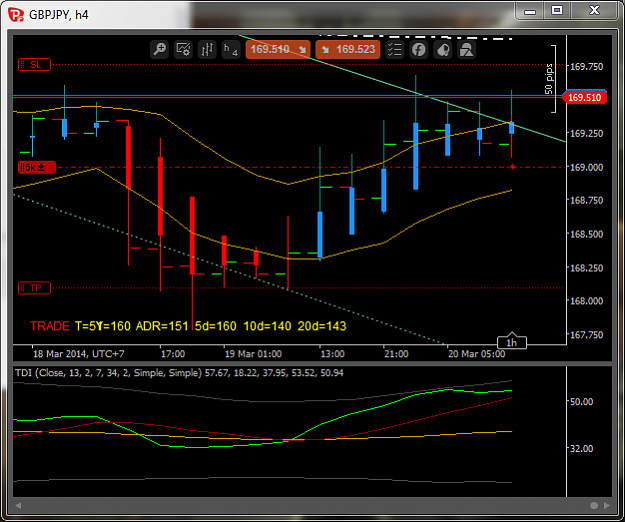Open the h4 timeframe selector
The width and height of the screenshot is (625, 522).
(231, 49)
